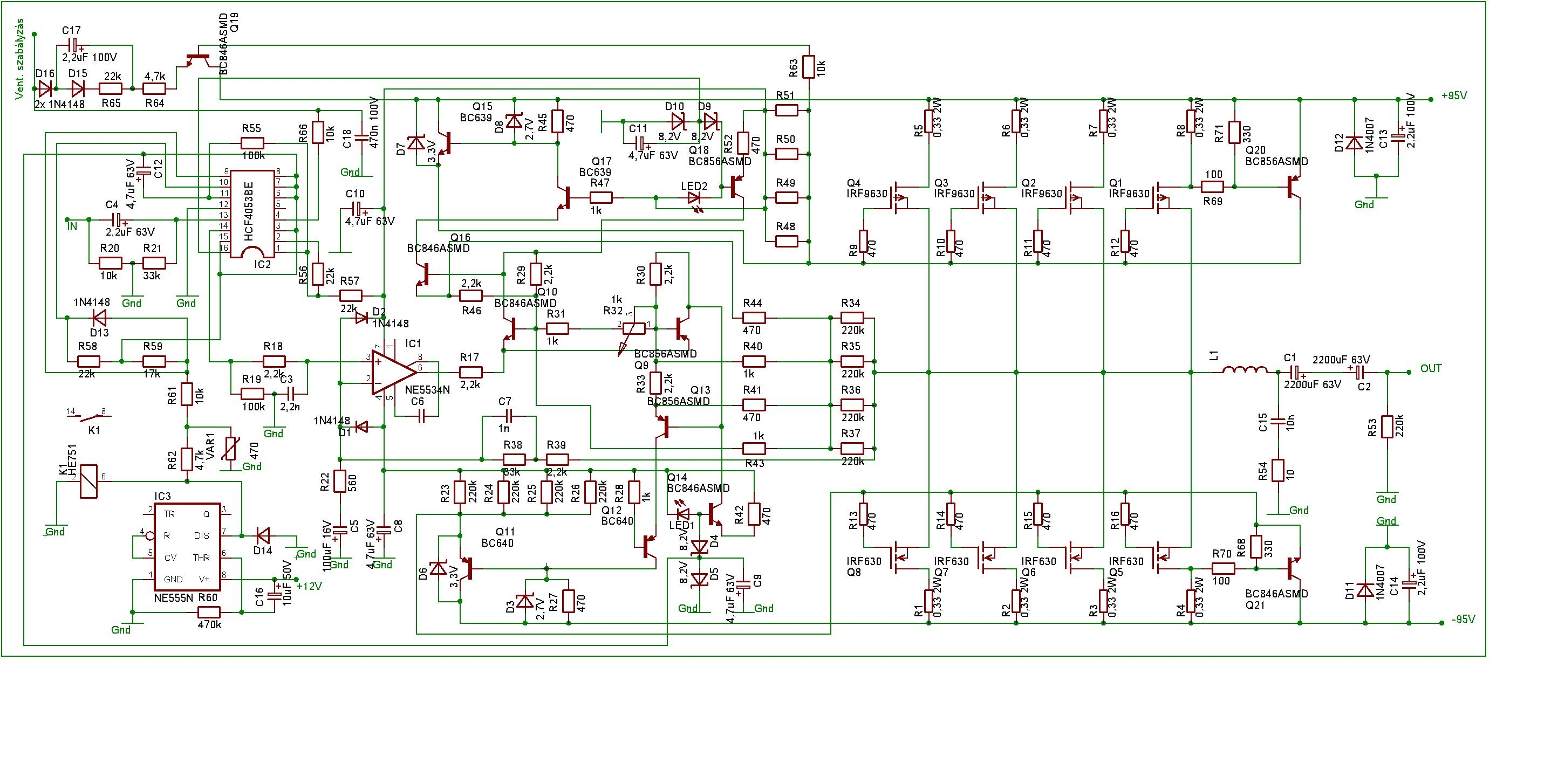
Task: Click the IN input terminal label
Action: coord(73,226)
